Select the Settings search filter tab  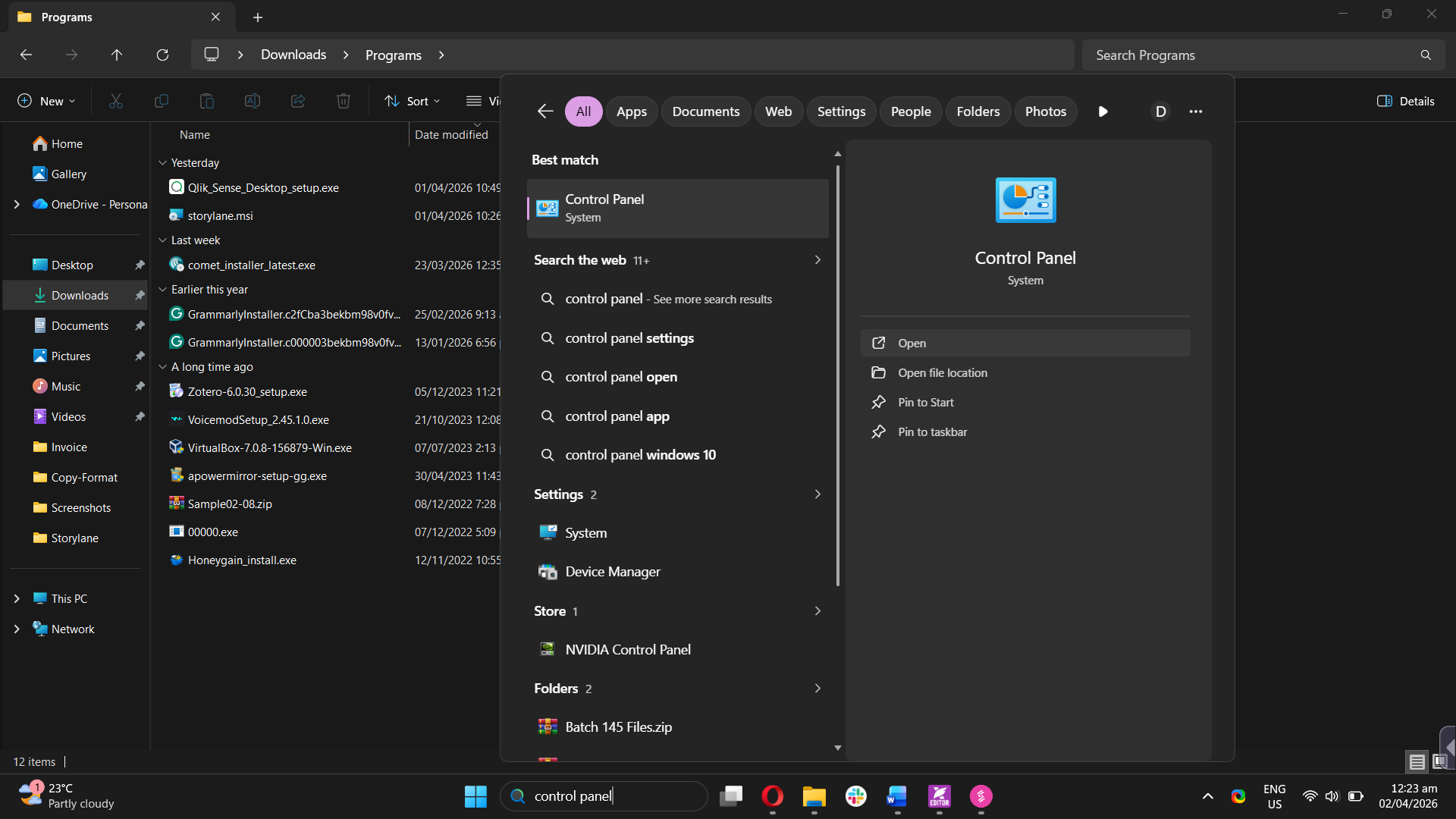pos(841,111)
